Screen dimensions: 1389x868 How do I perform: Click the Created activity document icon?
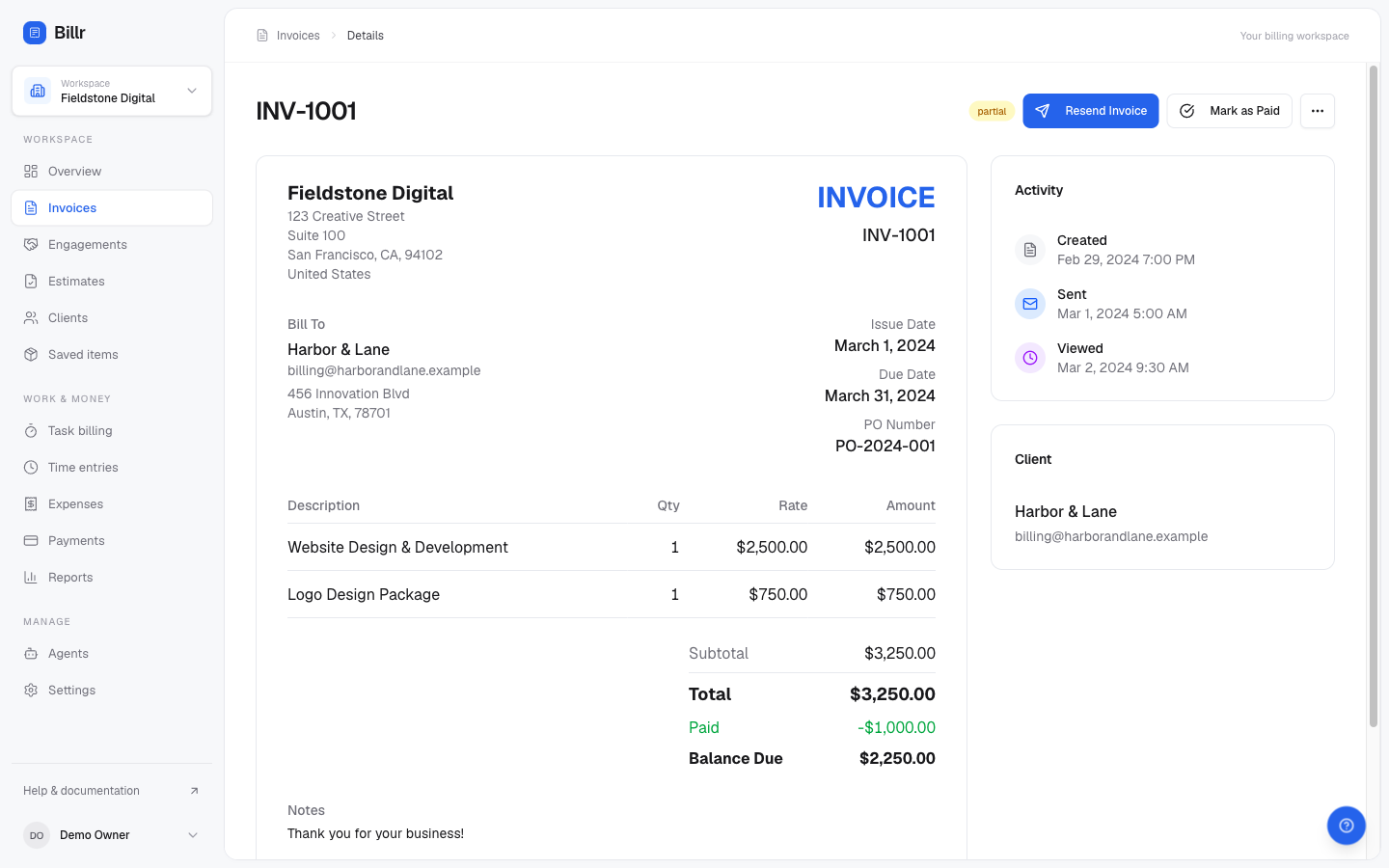point(1030,250)
